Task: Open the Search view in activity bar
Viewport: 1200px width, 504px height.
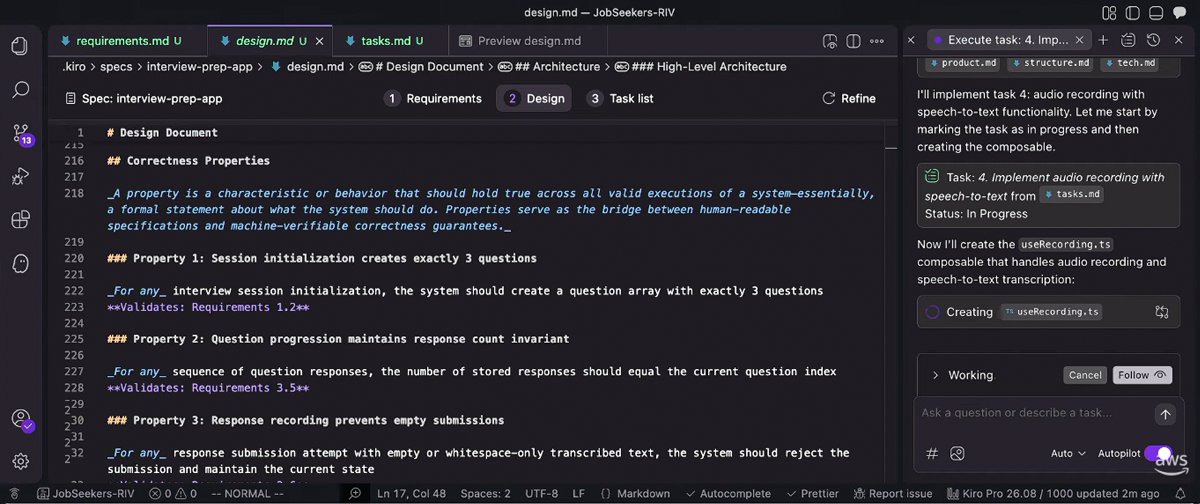Action: 19,90
